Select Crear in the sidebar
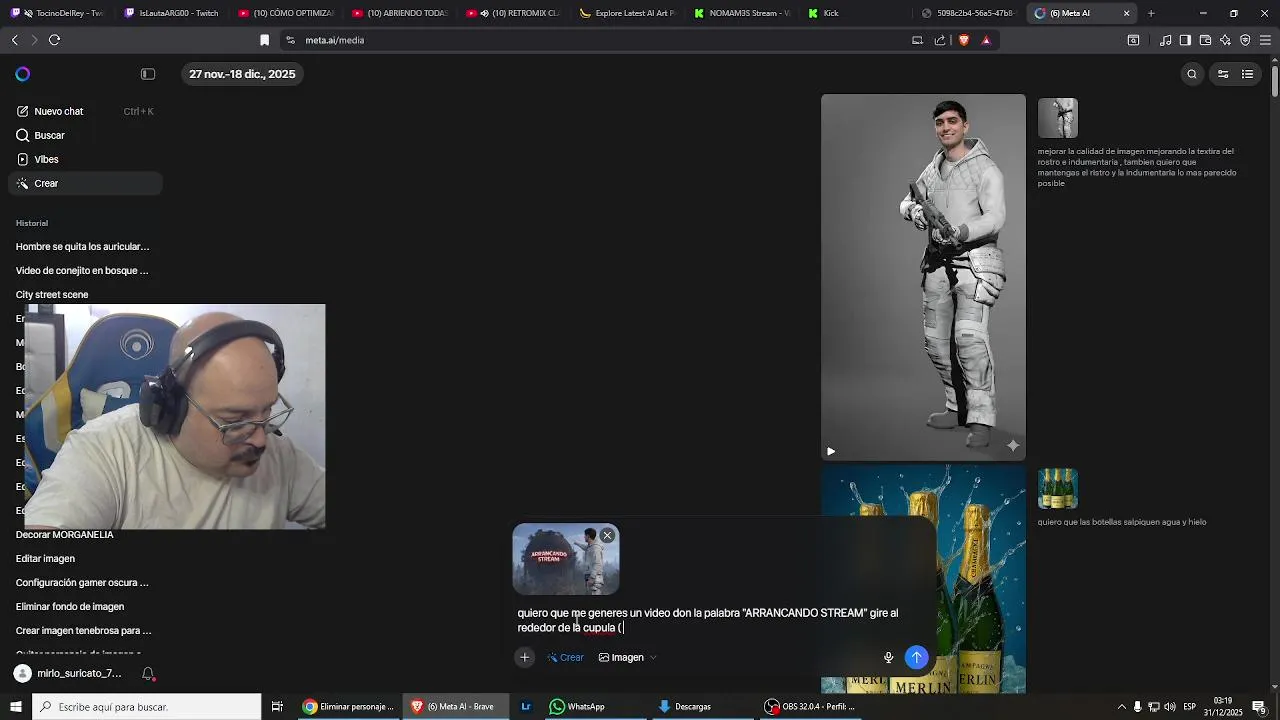The width and height of the screenshot is (1280, 720). 85,183
